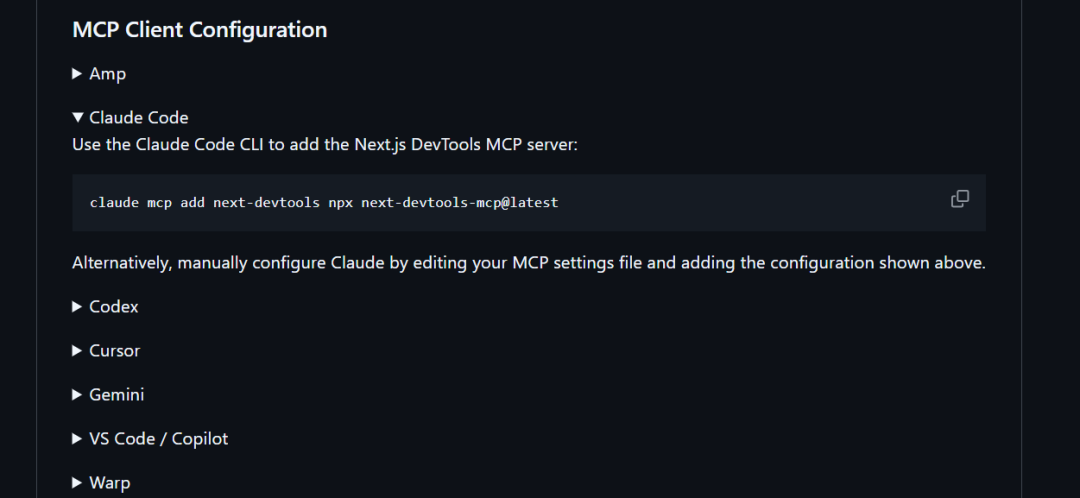The height and width of the screenshot is (498, 1080).
Task: Collapse the Claude Code section label
Action: pyautogui.click(x=138, y=118)
